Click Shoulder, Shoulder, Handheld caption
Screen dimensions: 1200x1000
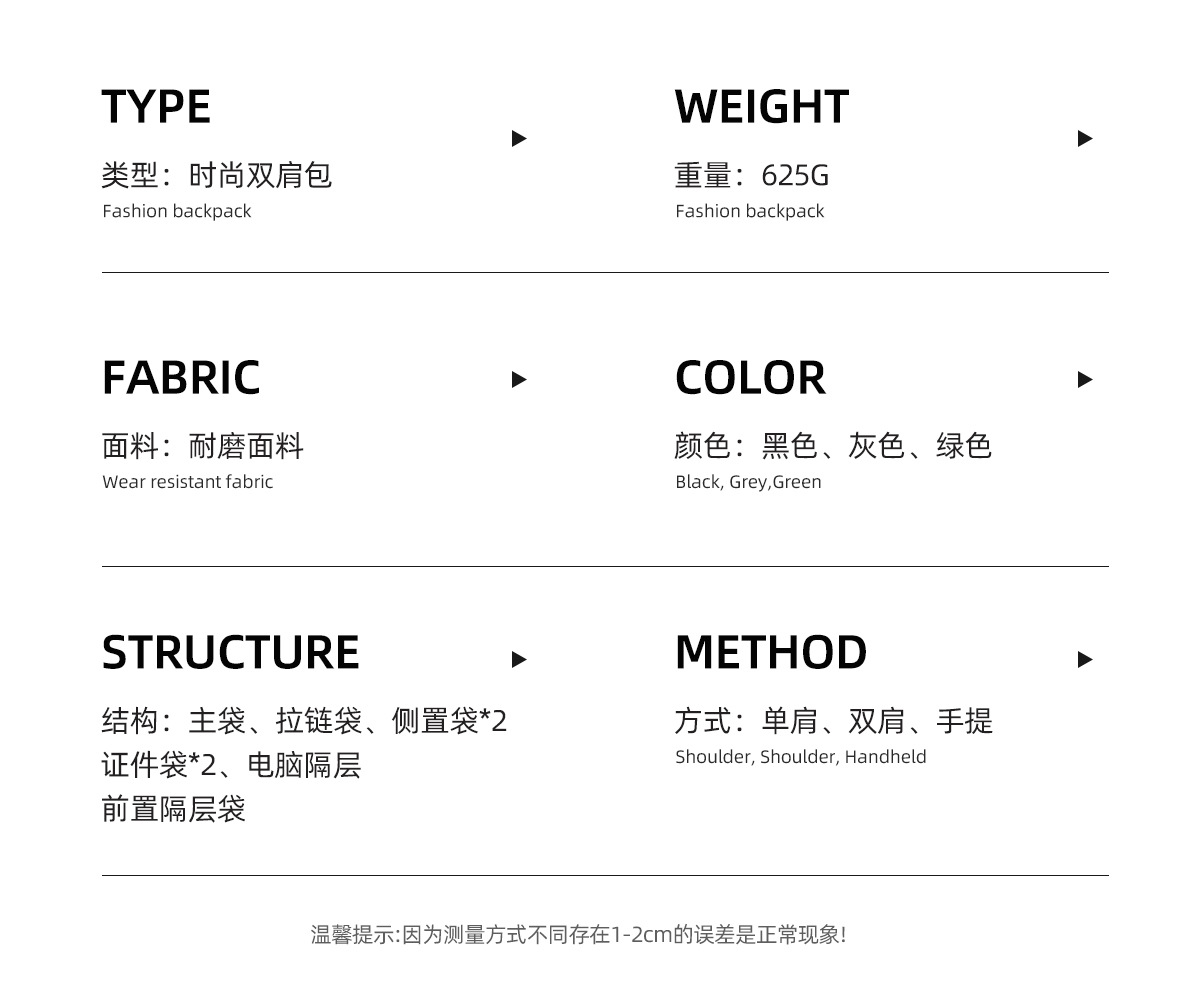[x=800, y=757]
